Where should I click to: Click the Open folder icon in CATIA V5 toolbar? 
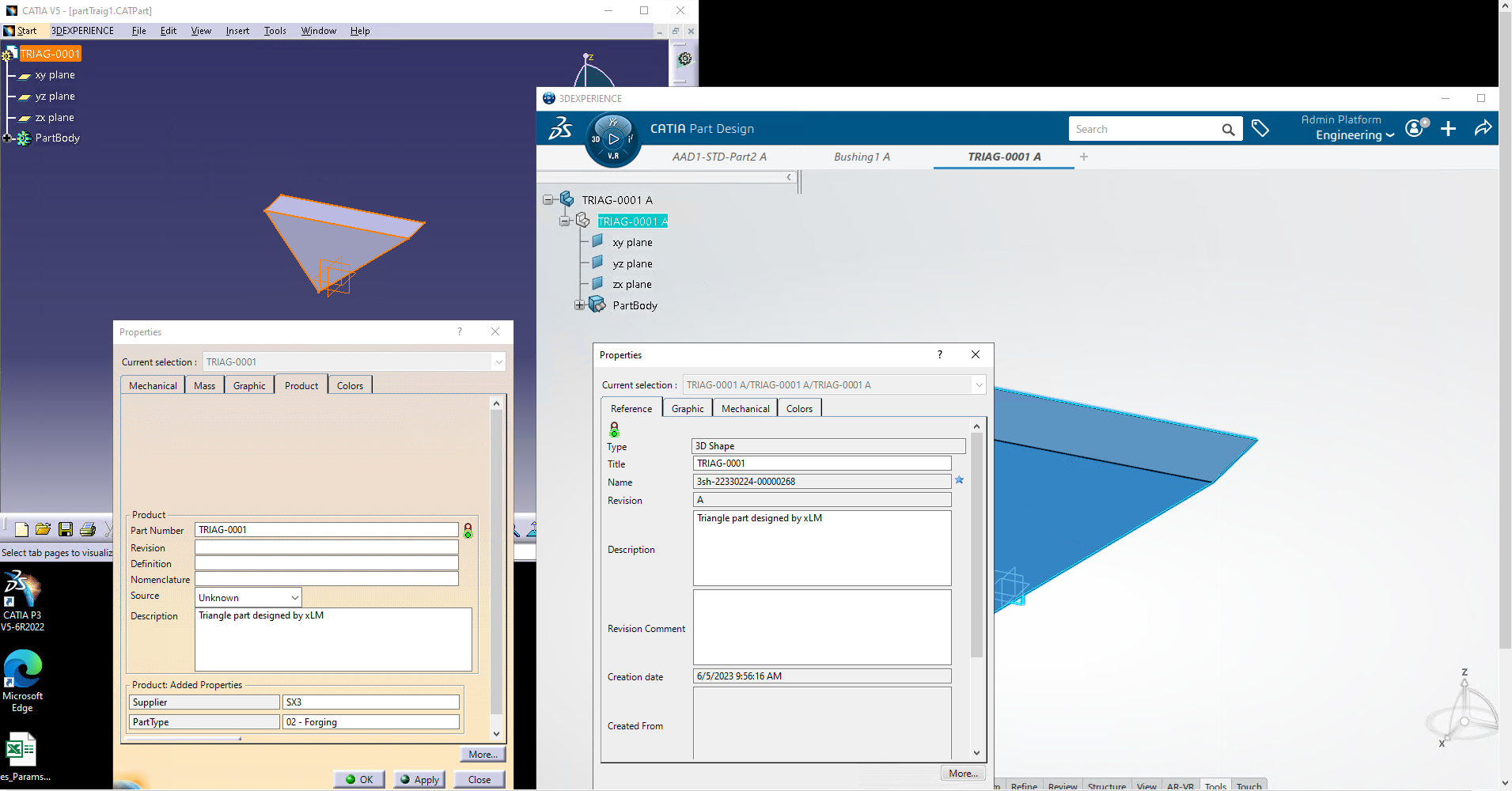(x=44, y=529)
